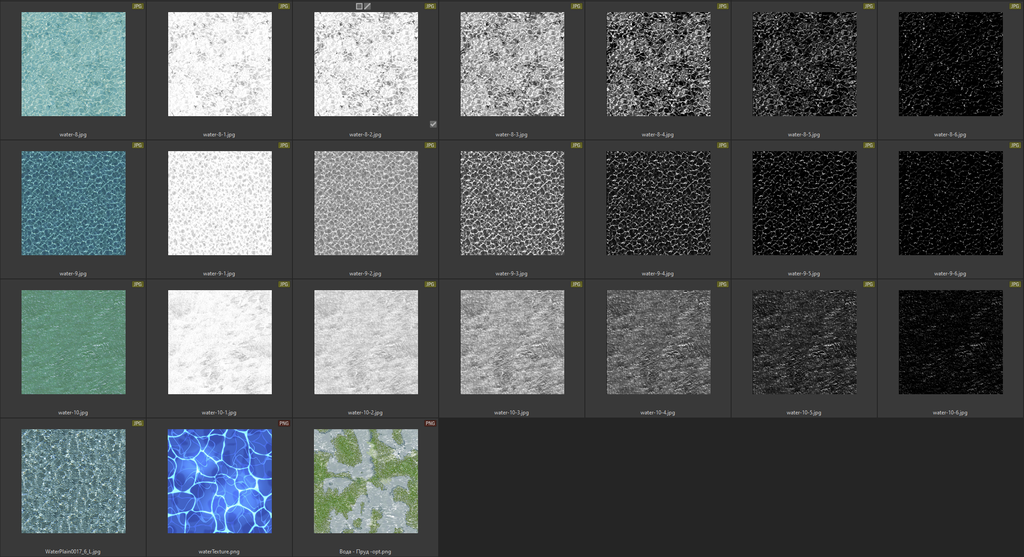Click the water-9-4.jpg filename label
This screenshot has width=1024, height=557.
[658, 273]
